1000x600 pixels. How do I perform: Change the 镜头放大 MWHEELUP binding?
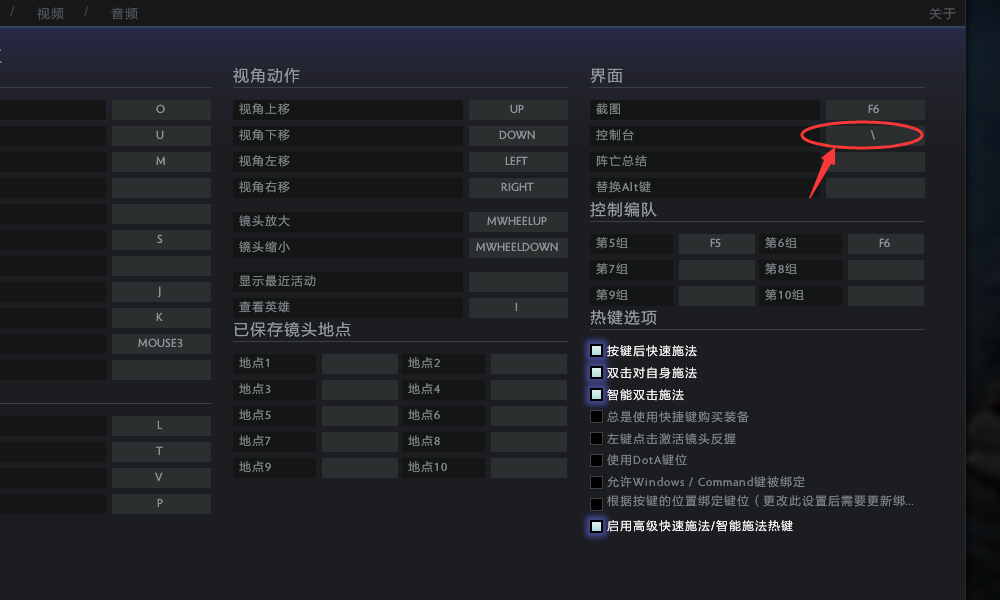click(518, 221)
